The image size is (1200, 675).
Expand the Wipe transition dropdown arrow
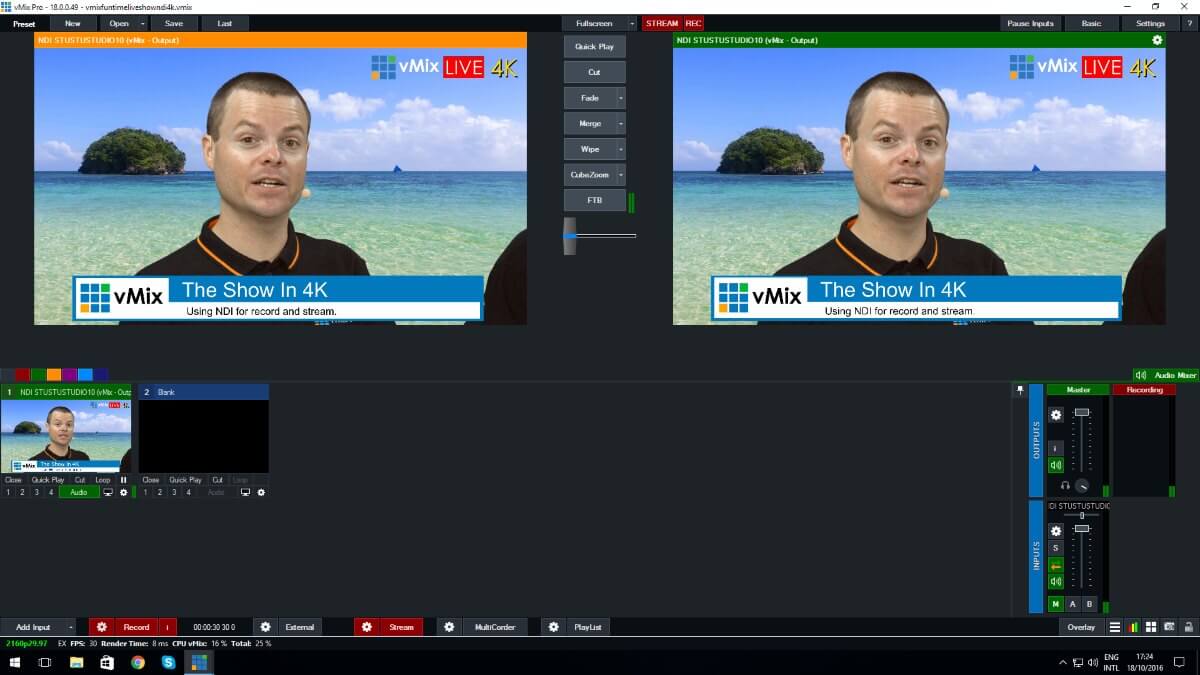pyautogui.click(x=621, y=149)
